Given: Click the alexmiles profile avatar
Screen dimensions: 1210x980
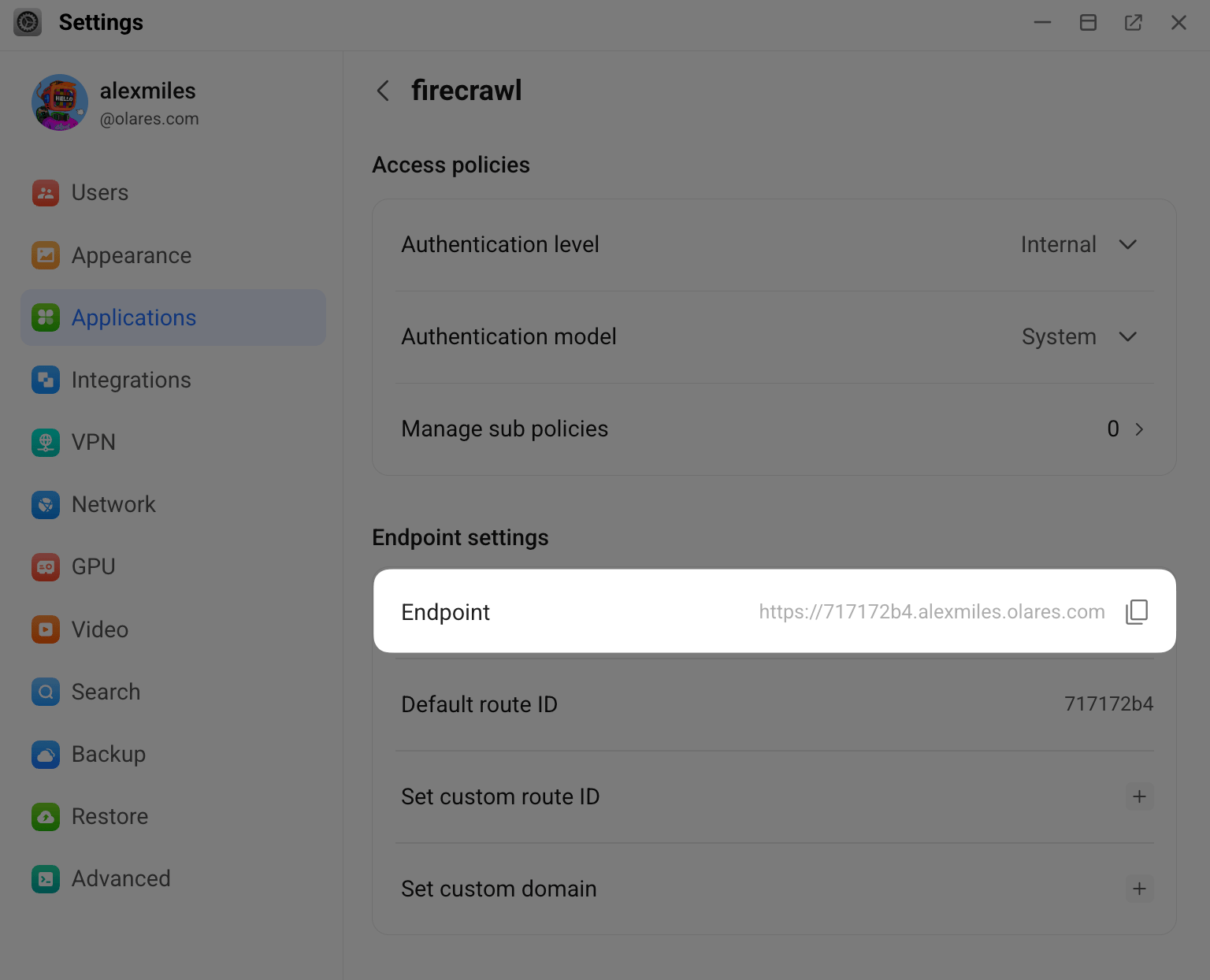Looking at the screenshot, I should [x=60, y=102].
